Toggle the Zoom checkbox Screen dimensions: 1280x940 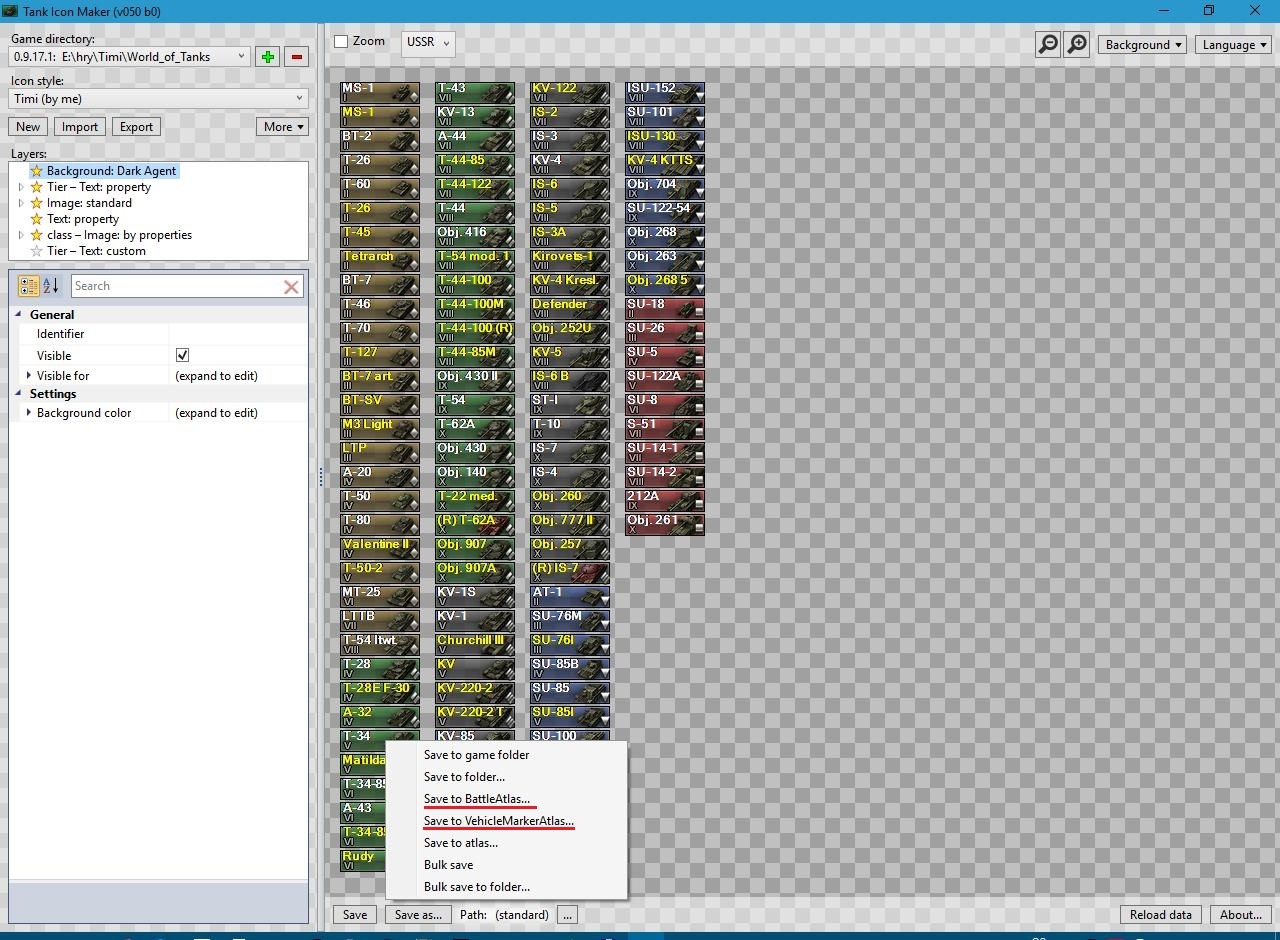point(341,42)
